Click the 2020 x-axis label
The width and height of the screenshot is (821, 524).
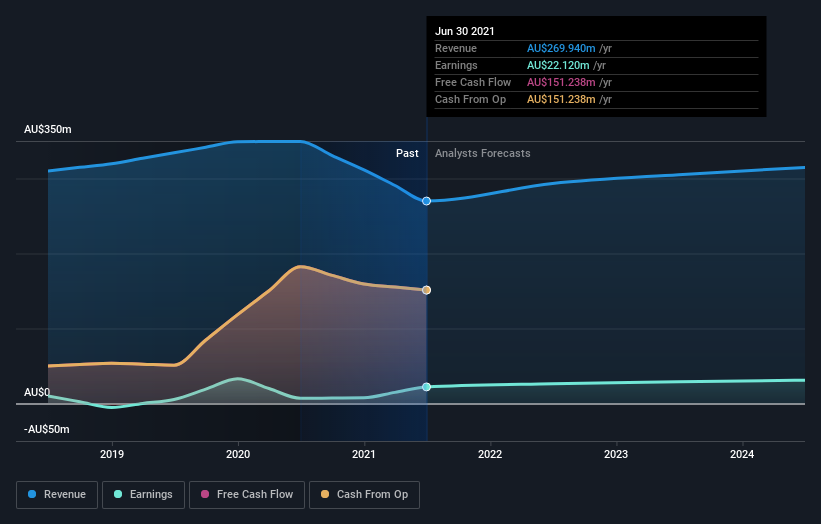coord(238,454)
